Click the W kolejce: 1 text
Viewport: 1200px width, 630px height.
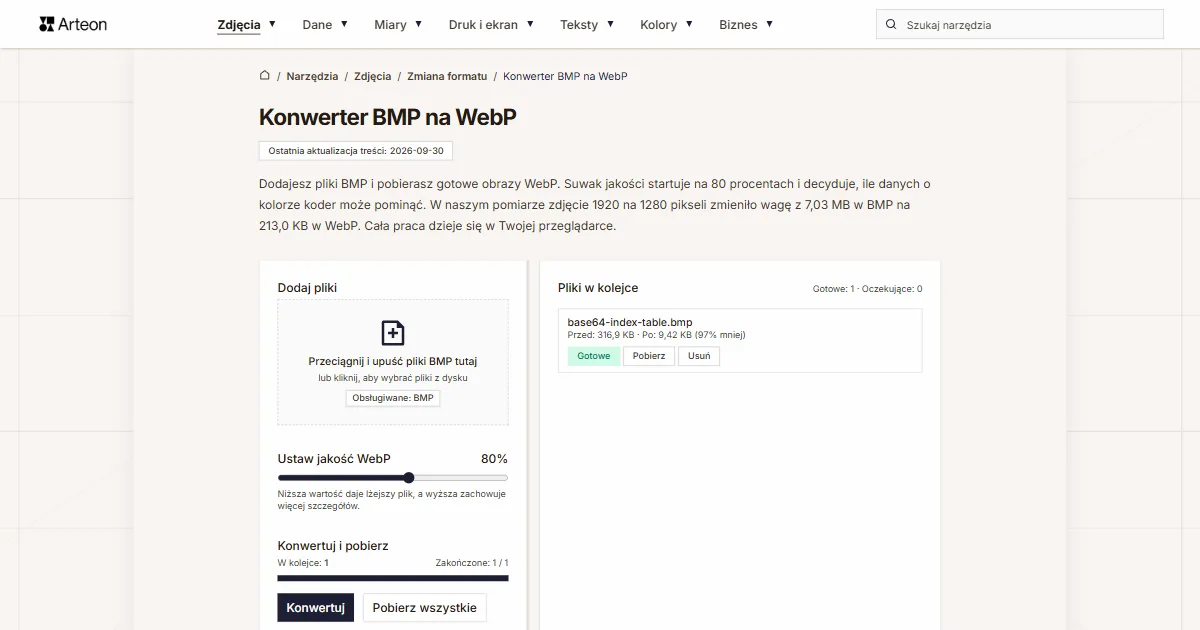(303, 563)
